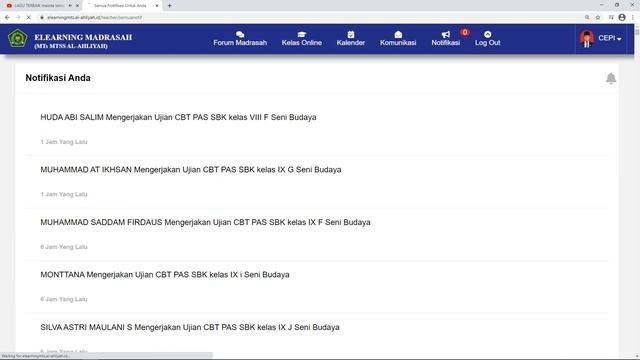Click the Notifikasi megaphone icon
This screenshot has height=360, width=640.
(446, 34)
